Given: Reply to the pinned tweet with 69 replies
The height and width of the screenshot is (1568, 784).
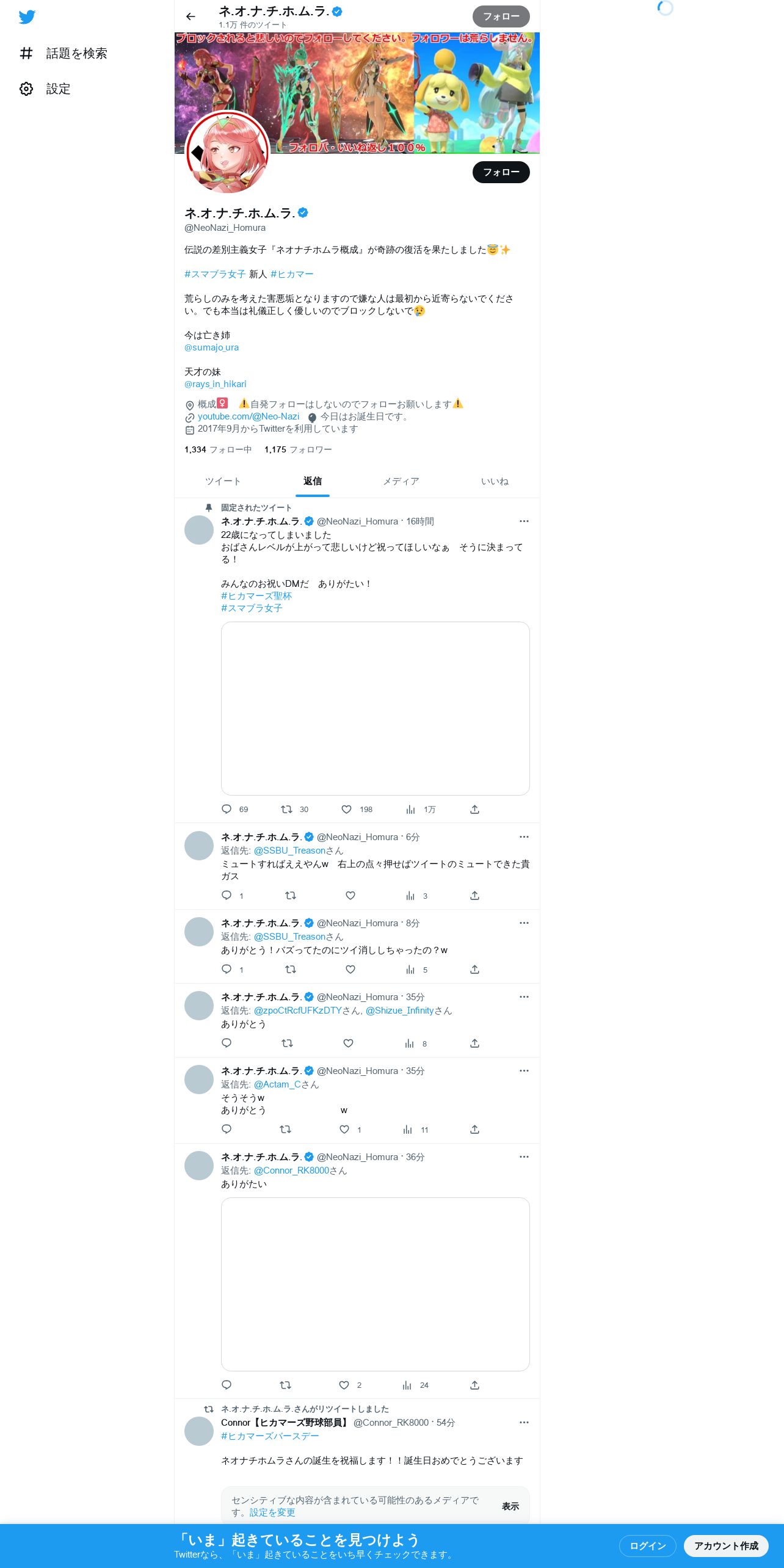Looking at the screenshot, I should pyautogui.click(x=227, y=810).
